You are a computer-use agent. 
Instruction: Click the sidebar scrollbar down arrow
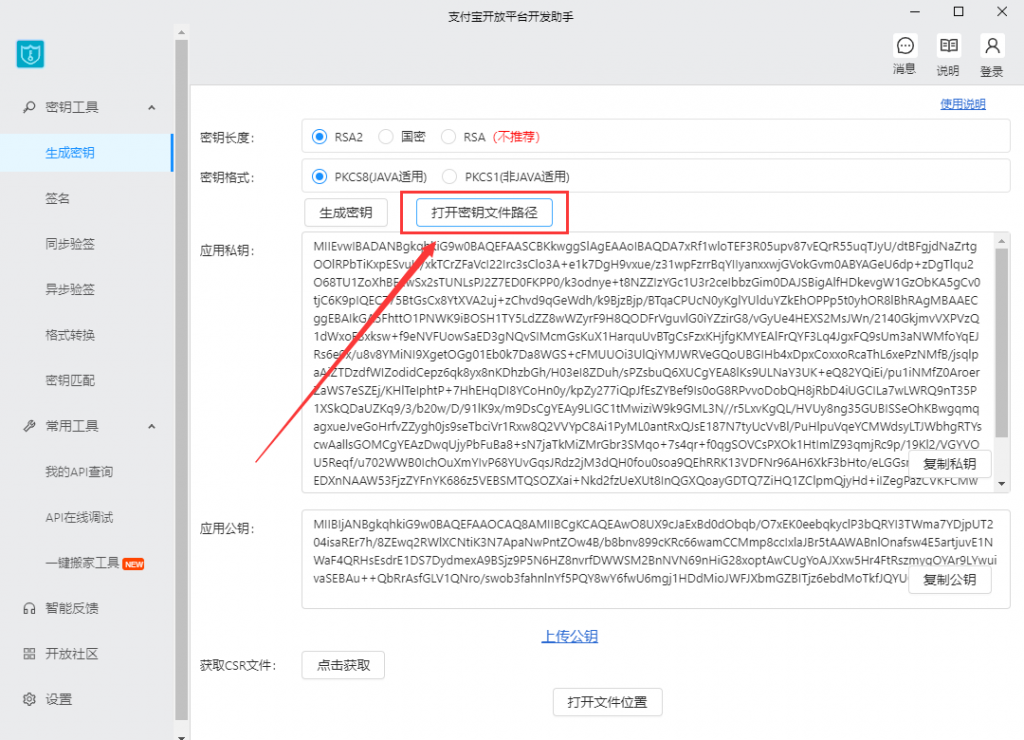point(182,737)
